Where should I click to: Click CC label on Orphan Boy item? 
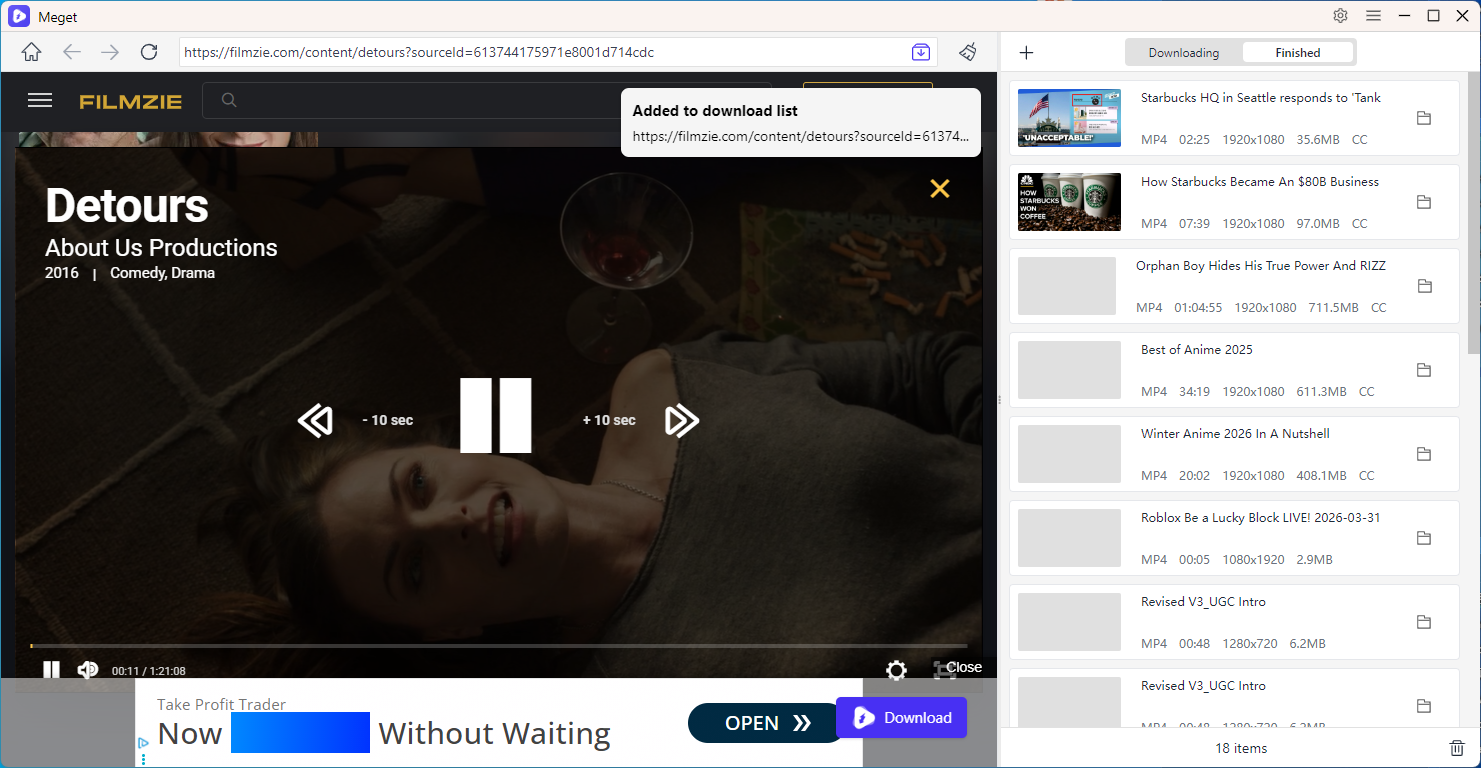pos(1378,308)
